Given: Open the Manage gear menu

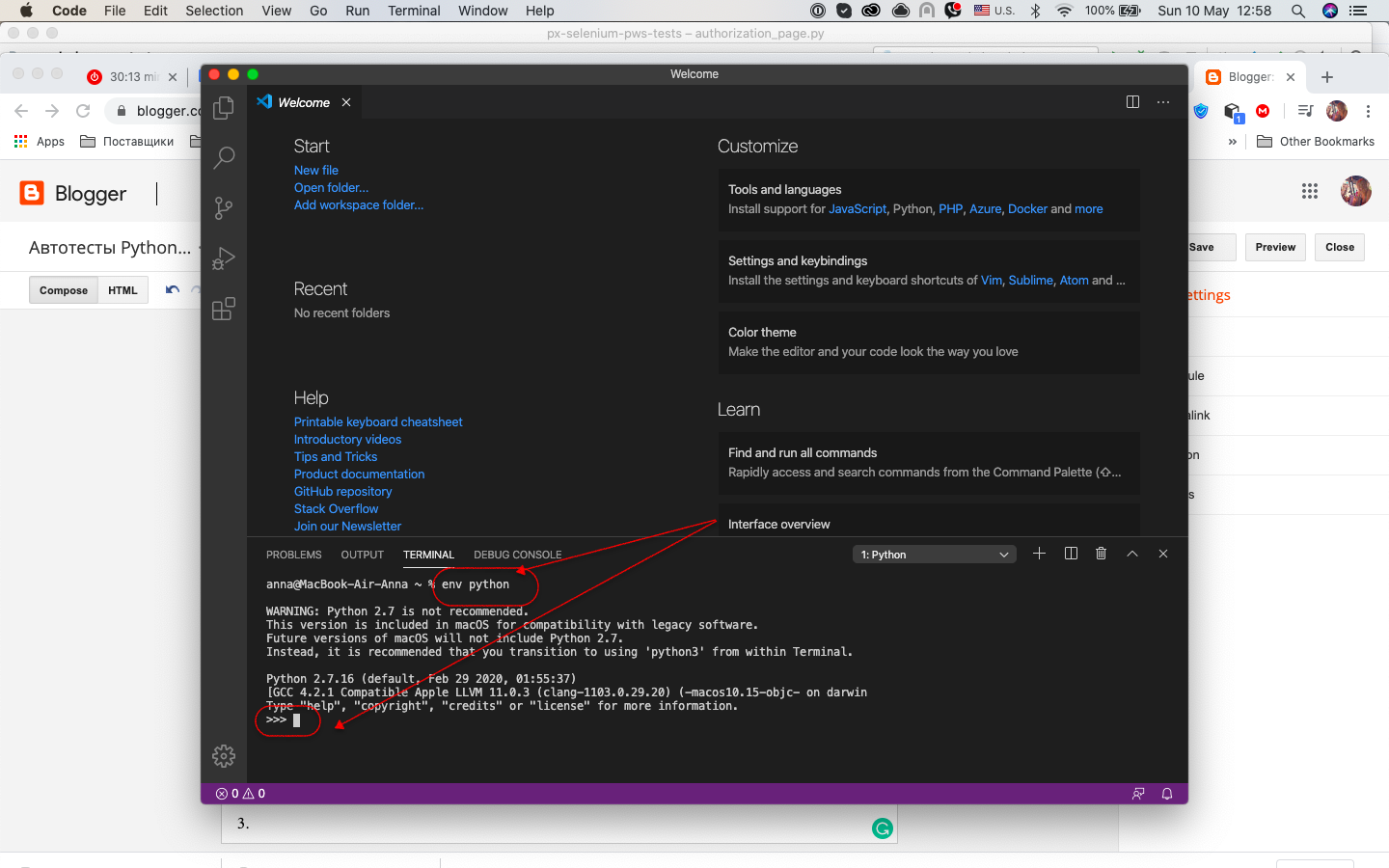Looking at the screenshot, I should click(x=224, y=756).
